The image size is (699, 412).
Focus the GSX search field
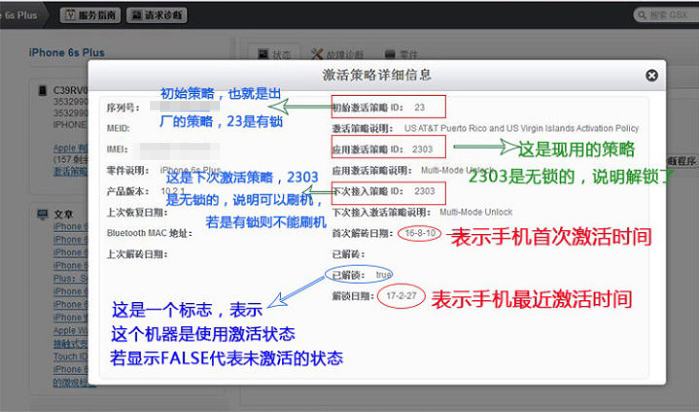coord(666,15)
